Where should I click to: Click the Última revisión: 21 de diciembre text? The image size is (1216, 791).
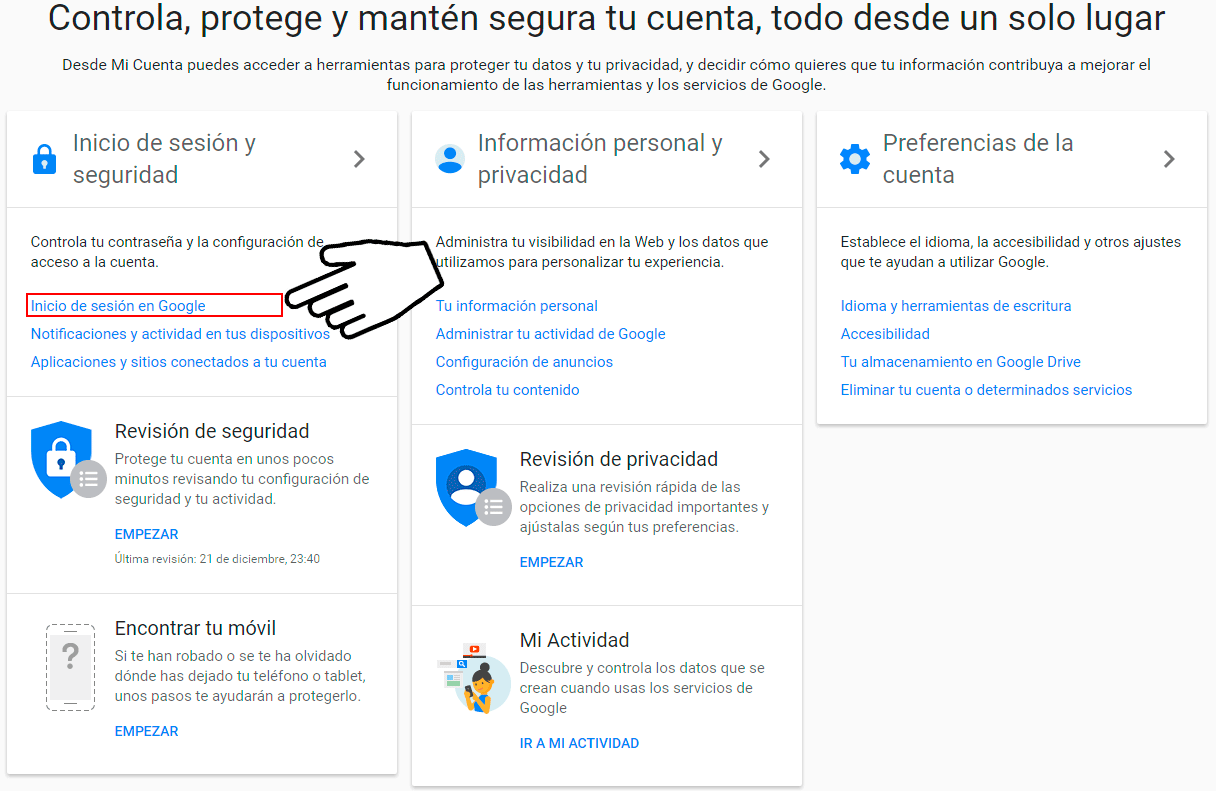[218, 559]
